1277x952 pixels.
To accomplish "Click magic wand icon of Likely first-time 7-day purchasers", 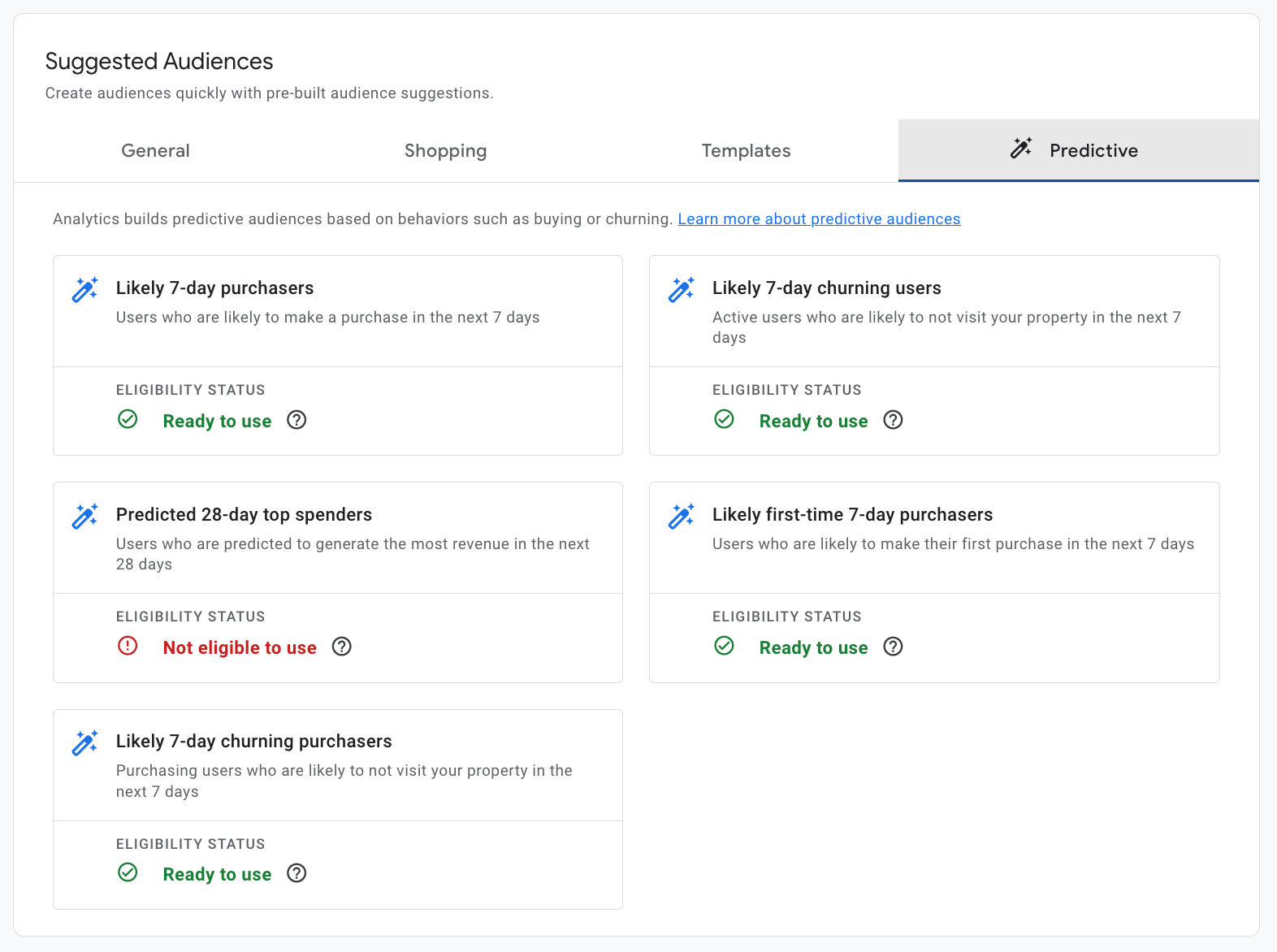I will [682, 516].
